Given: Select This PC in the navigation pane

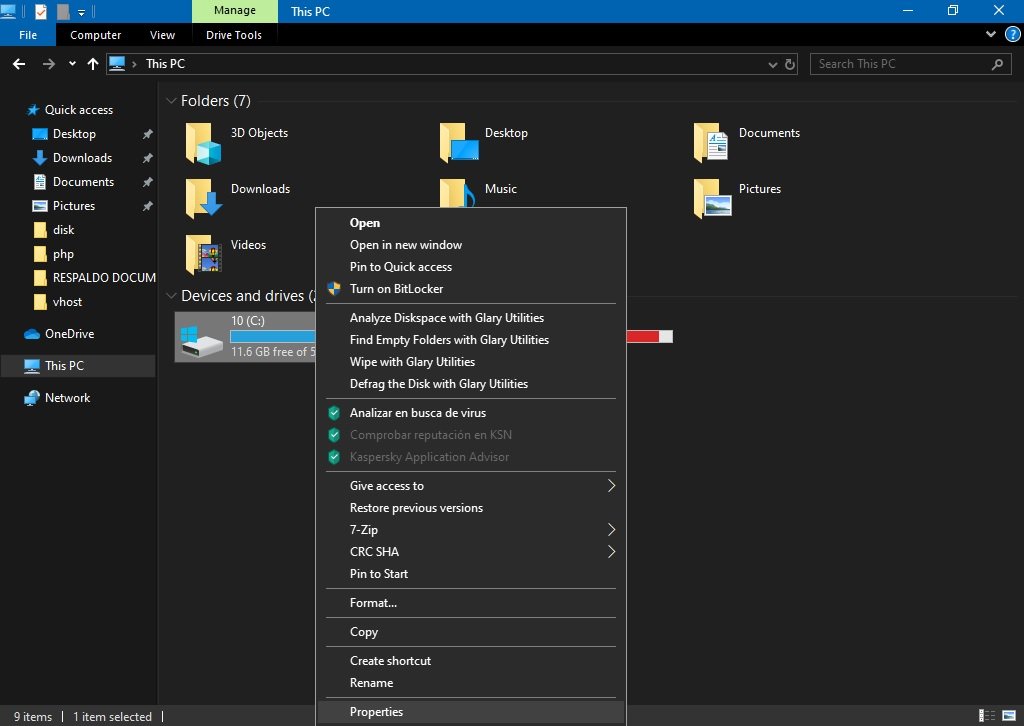Looking at the screenshot, I should pos(78,366).
